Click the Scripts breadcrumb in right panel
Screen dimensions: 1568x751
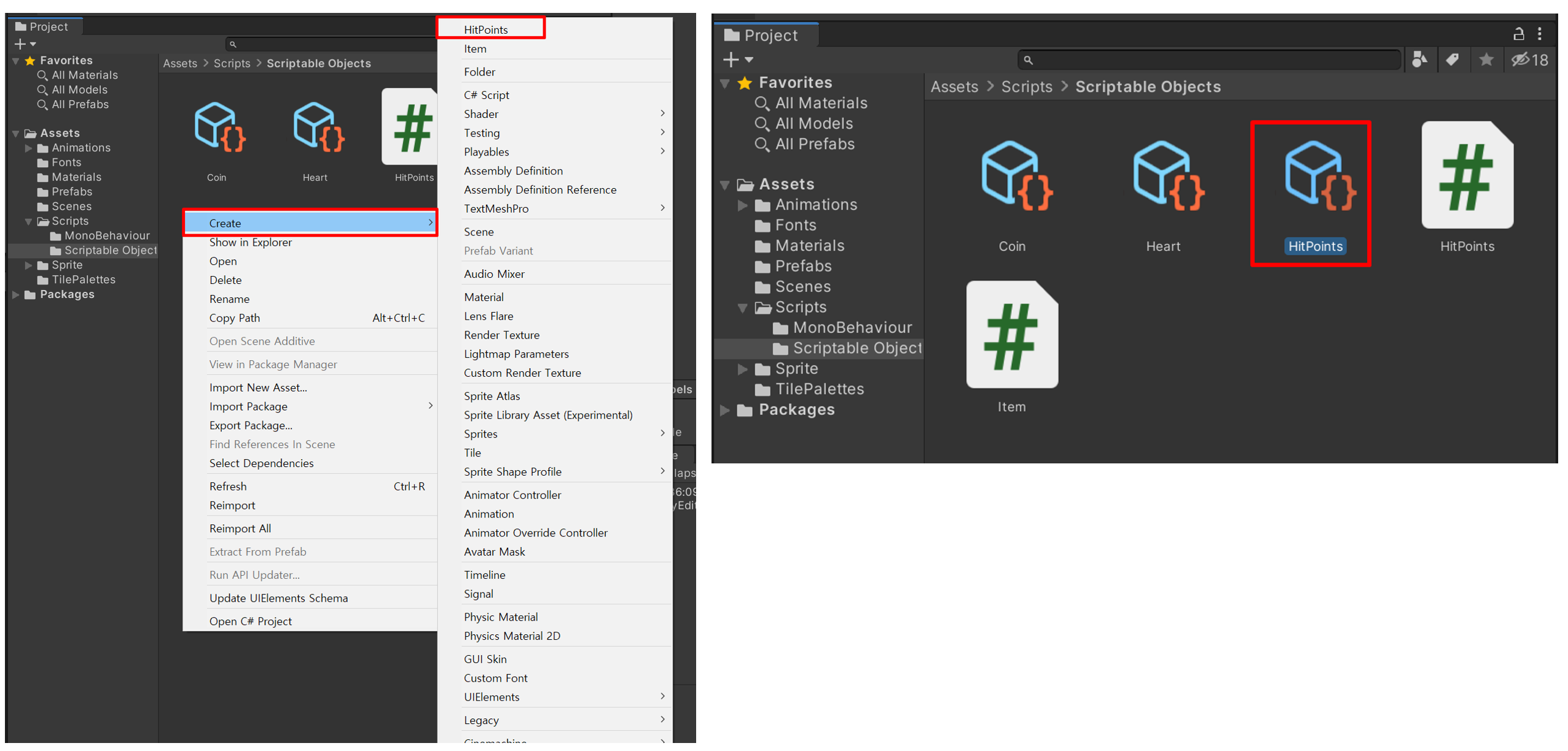point(1026,87)
